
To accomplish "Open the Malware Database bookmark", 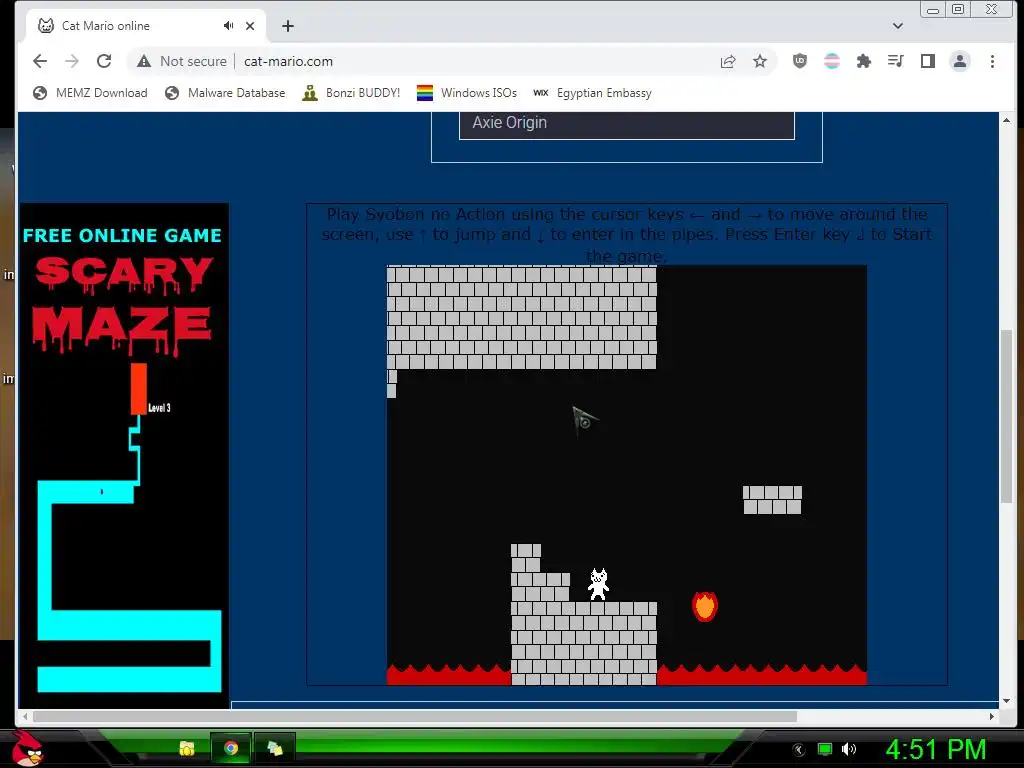I will tap(225, 93).
